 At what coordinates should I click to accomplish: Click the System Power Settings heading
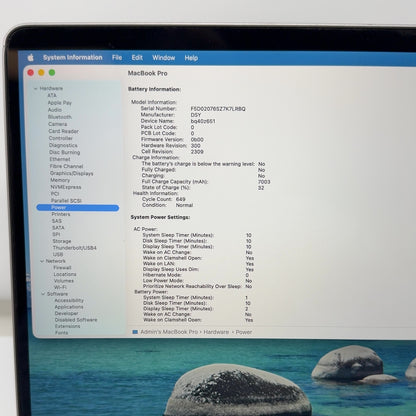(160, 217)
